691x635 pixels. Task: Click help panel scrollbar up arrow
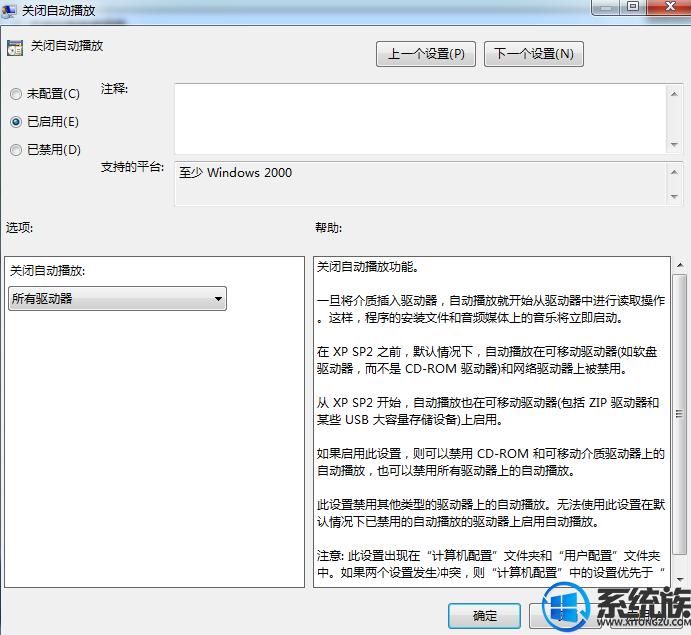[x=680, y=265]
